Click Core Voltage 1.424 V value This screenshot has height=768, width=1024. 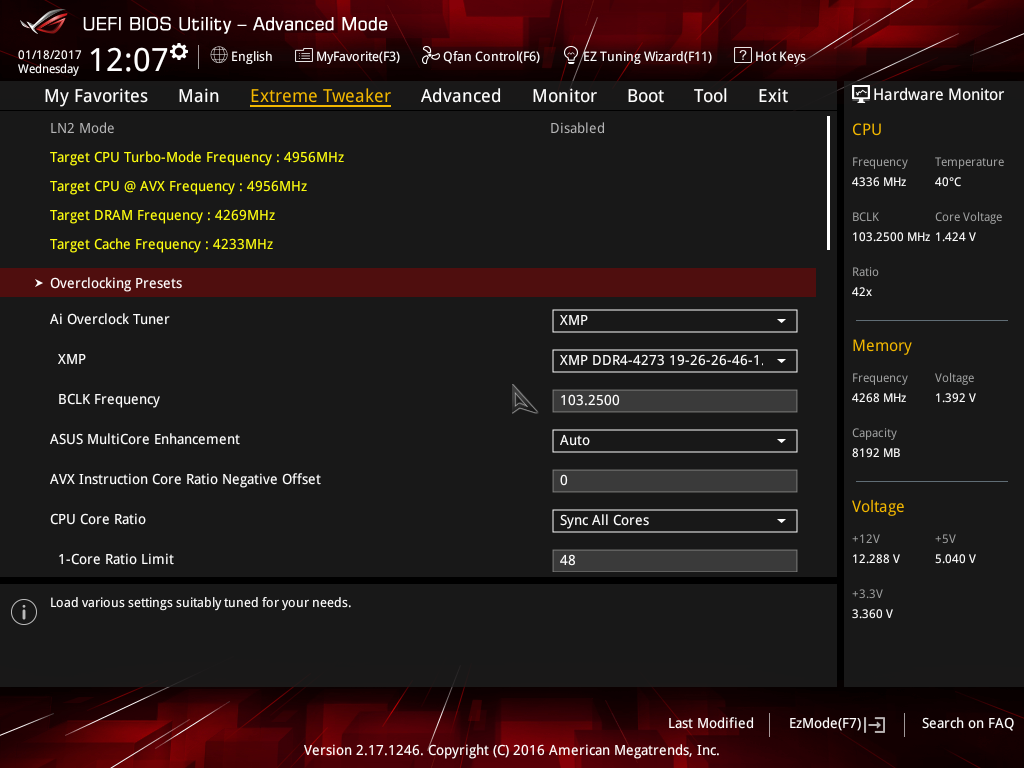pyautogui.click(x=955, y=236)
